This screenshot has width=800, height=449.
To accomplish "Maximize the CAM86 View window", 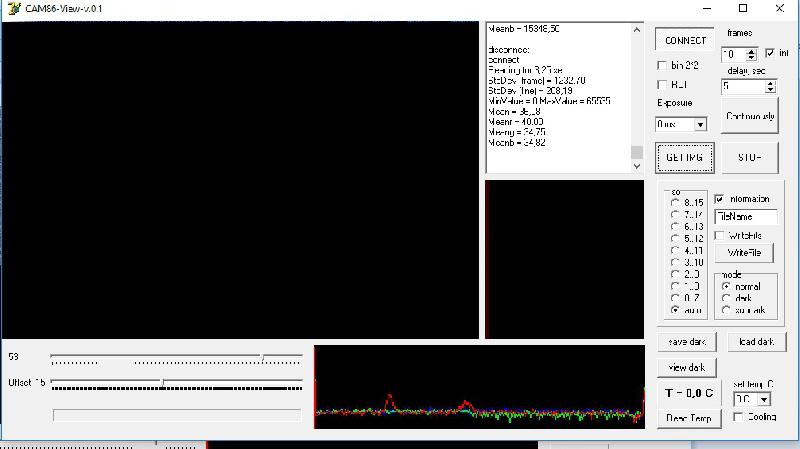I will pyautogui.click(x=743, y=8).
